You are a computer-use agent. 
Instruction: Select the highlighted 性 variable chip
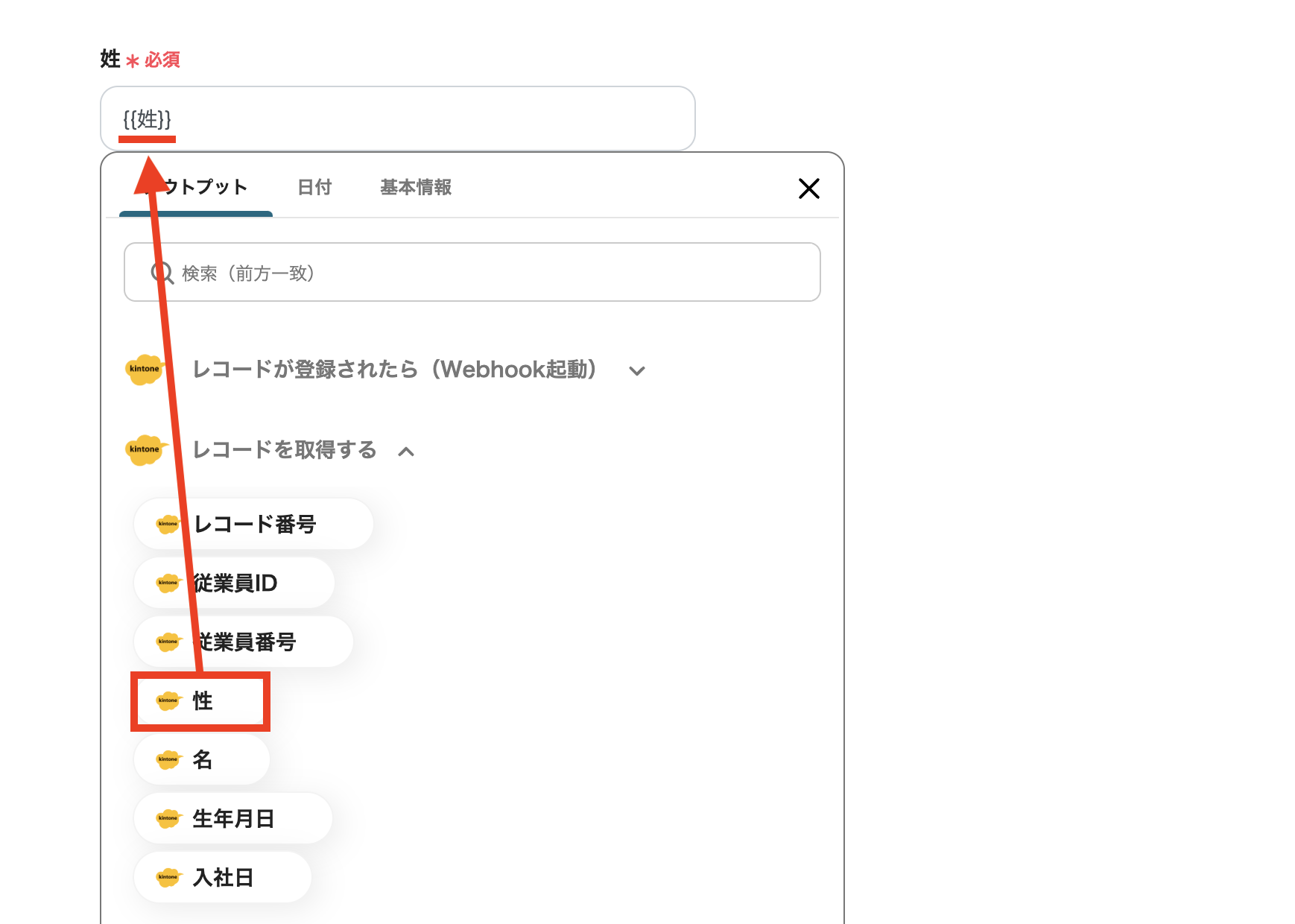pyautogui.click(x=201, y=700)
